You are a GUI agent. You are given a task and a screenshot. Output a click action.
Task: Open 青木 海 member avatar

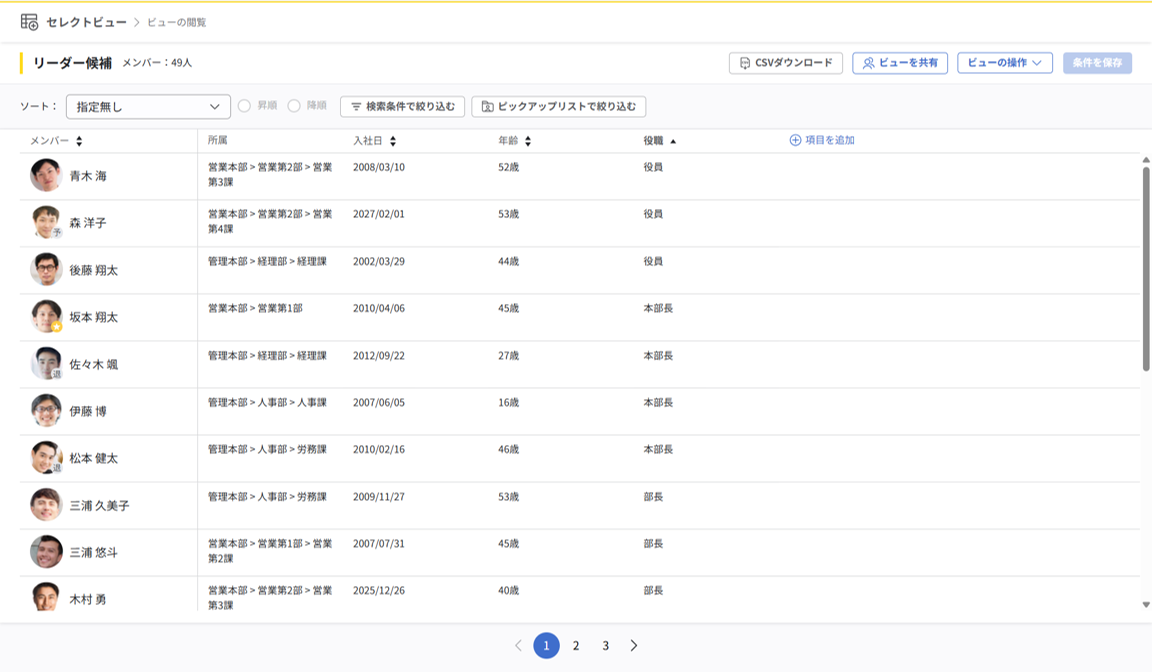pyautogui.click(x=46, y=176)
